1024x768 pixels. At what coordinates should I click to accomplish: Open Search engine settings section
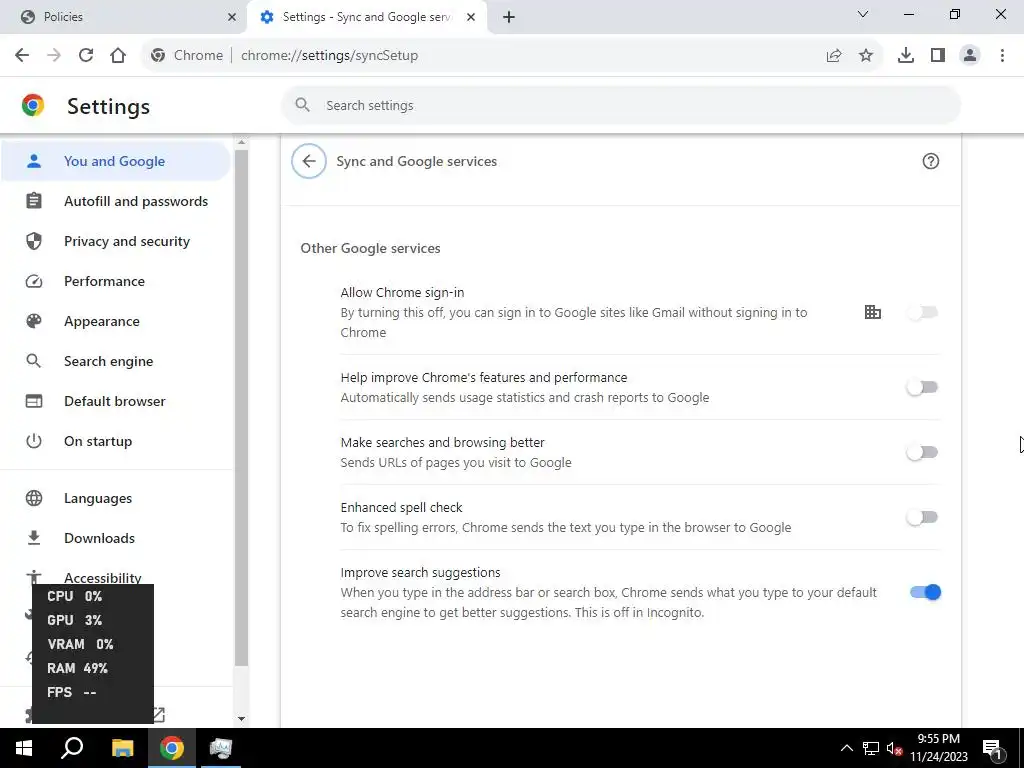click(116, 361)
